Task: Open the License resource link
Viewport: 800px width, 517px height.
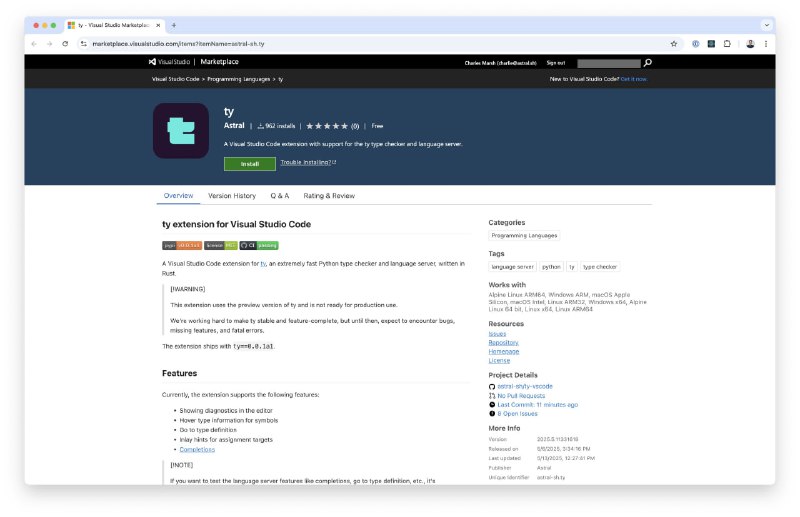Action: pos(499,361)
